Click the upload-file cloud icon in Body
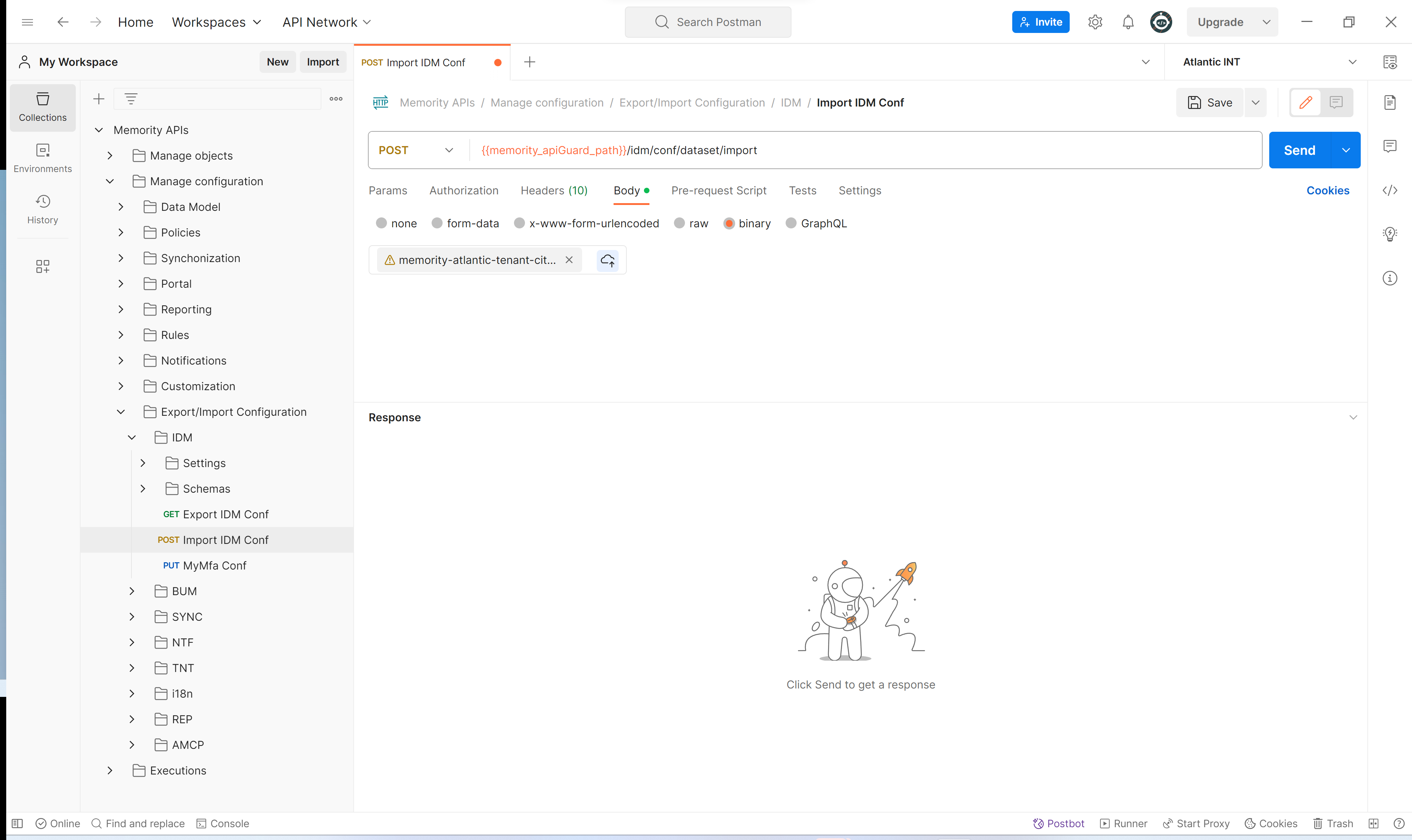1412x840 pixels. 607,260
